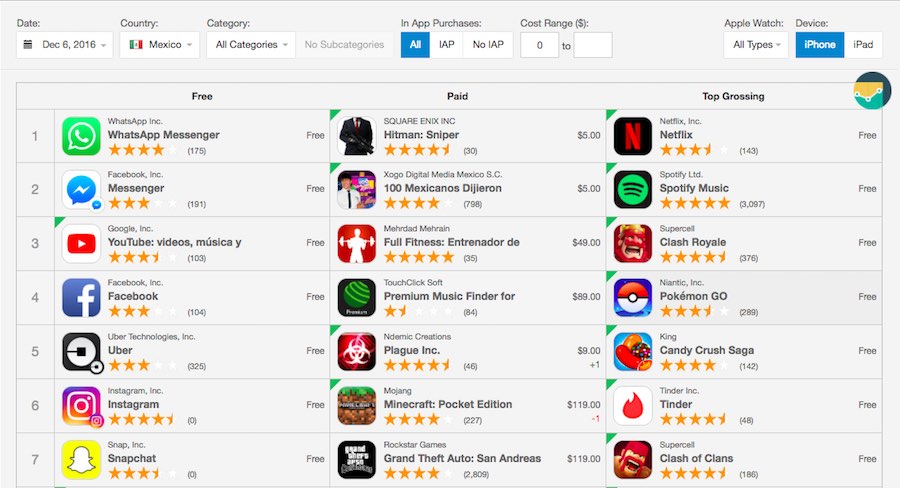Image resolution: width=900 pixels, height=488 pixels.
Task: Click the round teal chart widget icon
Action: click(872, 91)
